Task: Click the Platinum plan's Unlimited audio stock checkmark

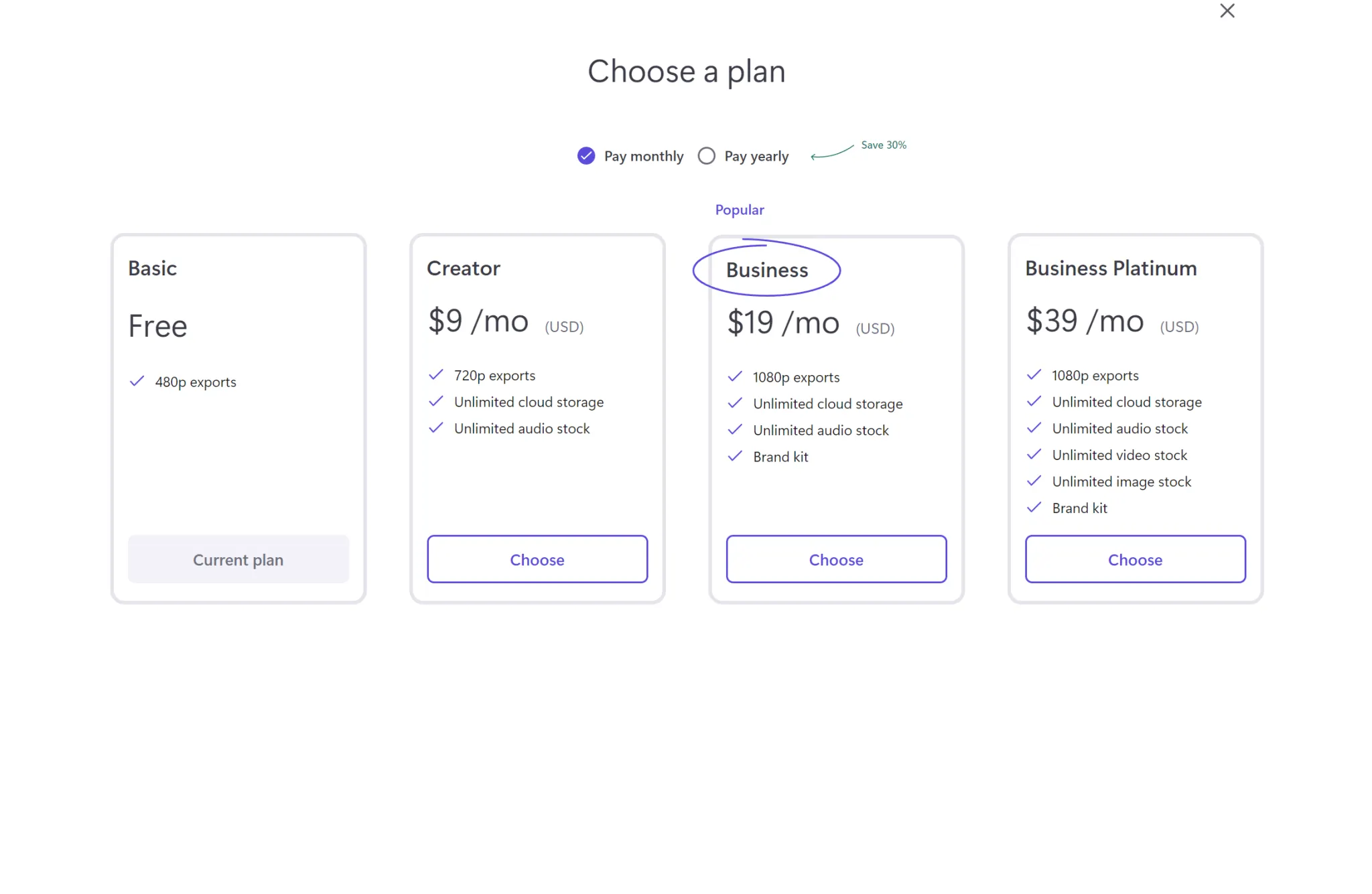Action: [x=1034, y=427]
